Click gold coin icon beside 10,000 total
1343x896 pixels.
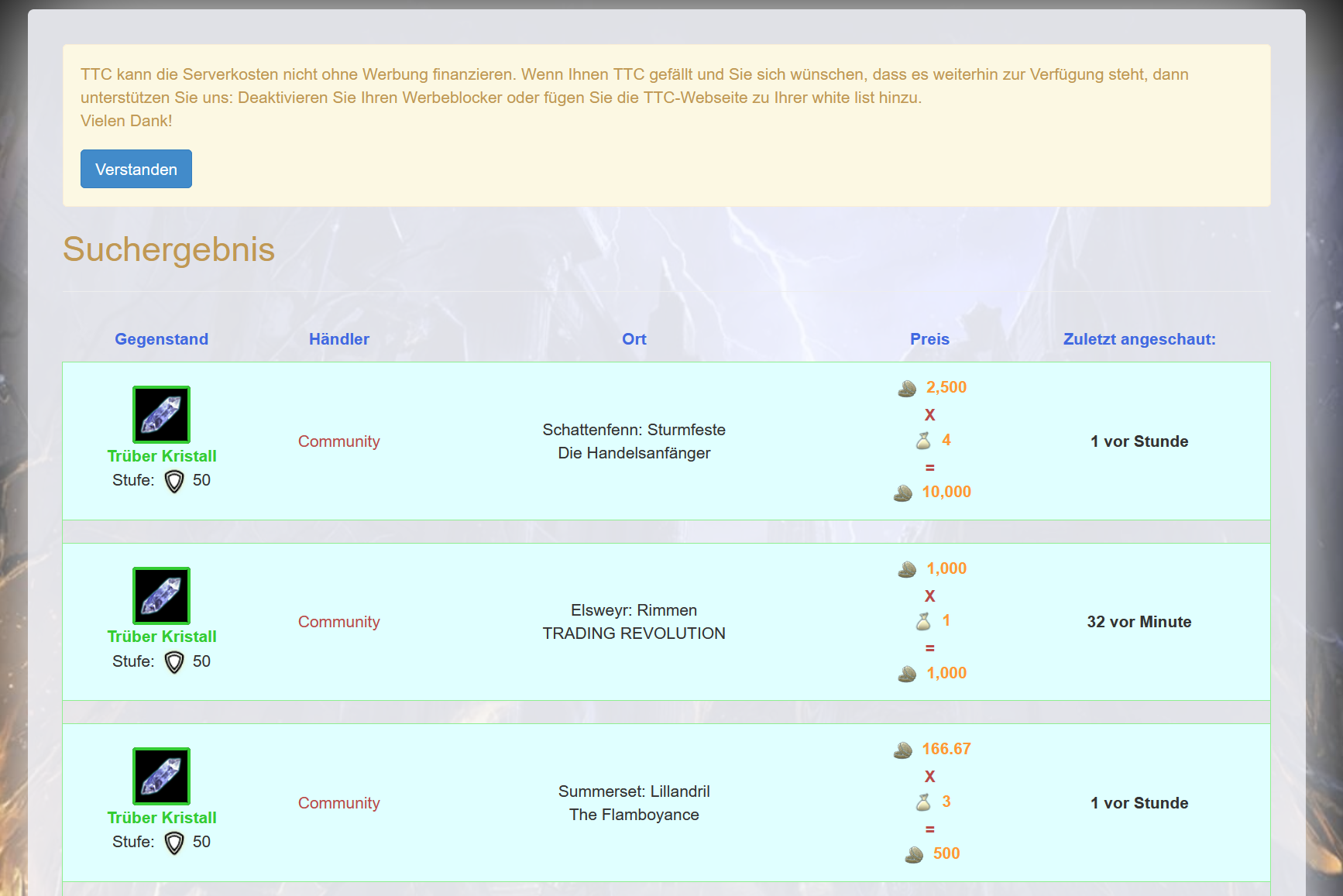pyautogui.click(x=902, y=493)
